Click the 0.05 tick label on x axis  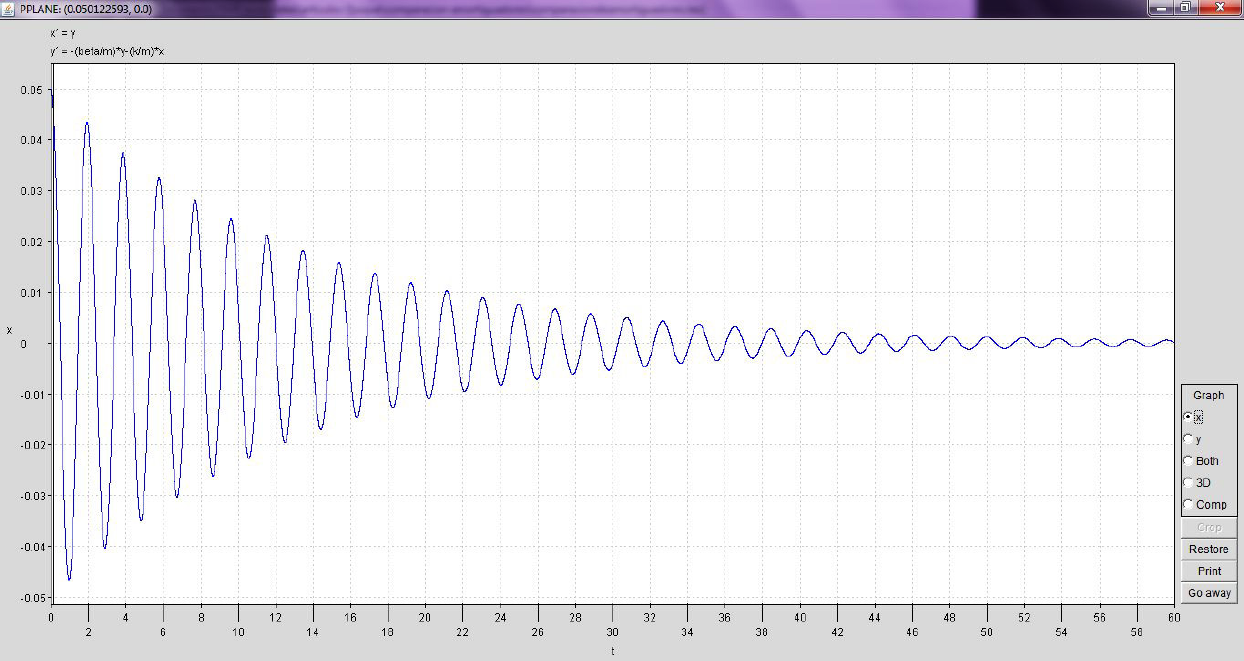click(33, 90)
